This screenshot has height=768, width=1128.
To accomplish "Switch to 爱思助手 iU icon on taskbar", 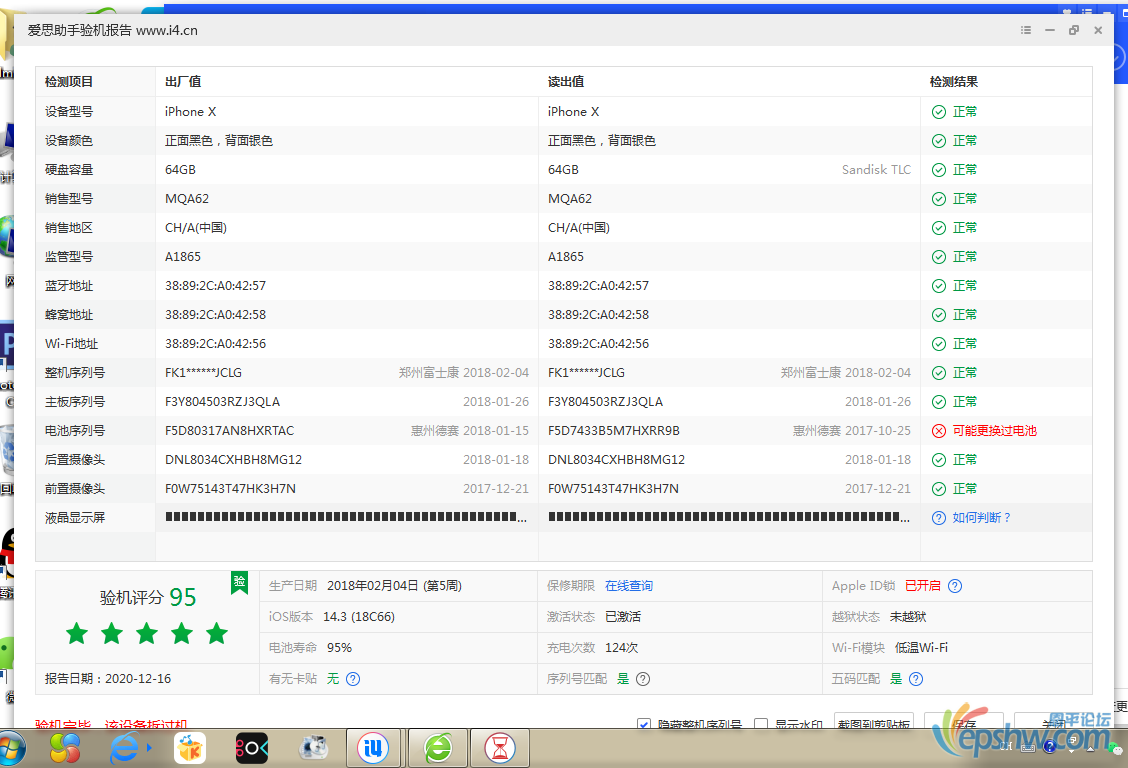I will [x=373, y=749].
